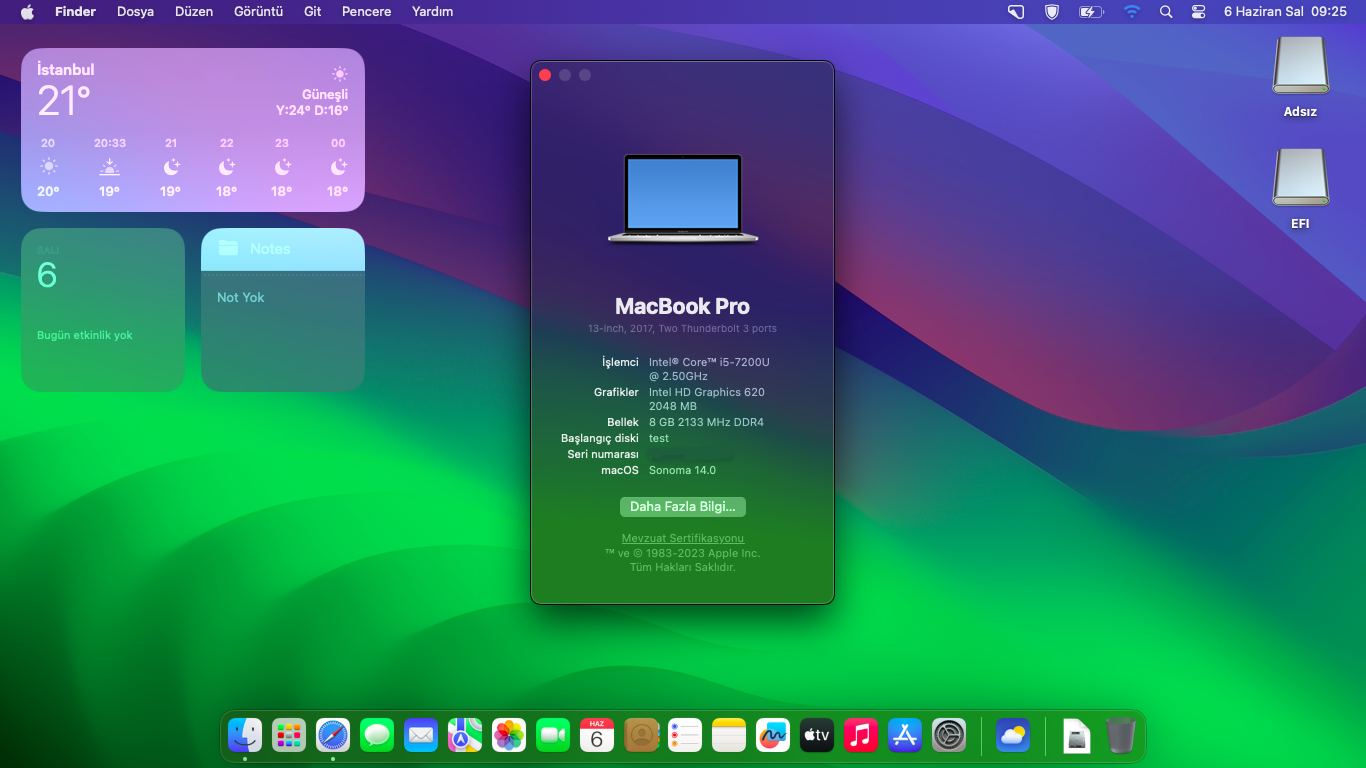Open Photos app in Dock
Viewport: 1366px width, 768px height.
point(509,736)
